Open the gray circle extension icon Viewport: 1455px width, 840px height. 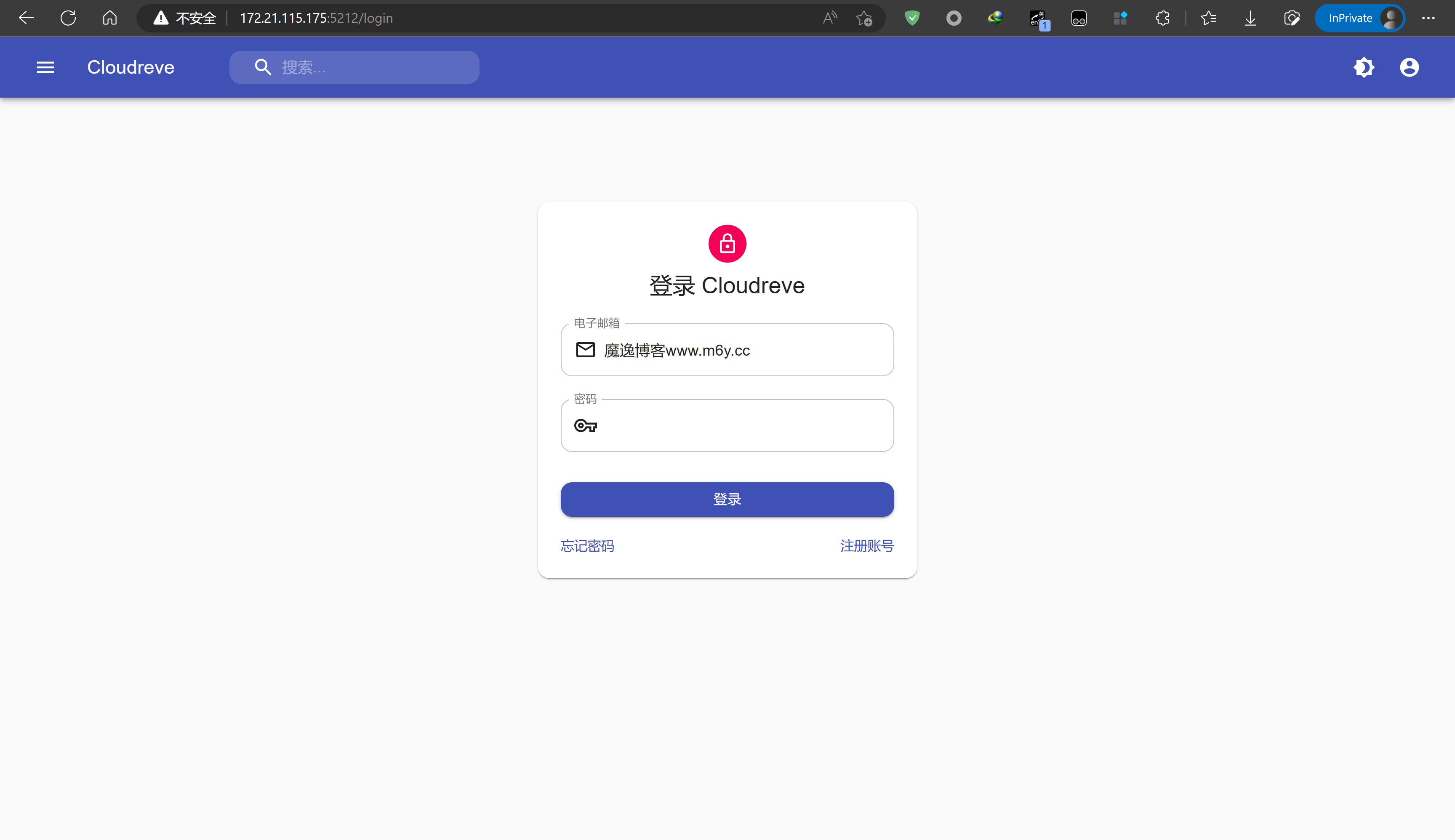[954, 19]
